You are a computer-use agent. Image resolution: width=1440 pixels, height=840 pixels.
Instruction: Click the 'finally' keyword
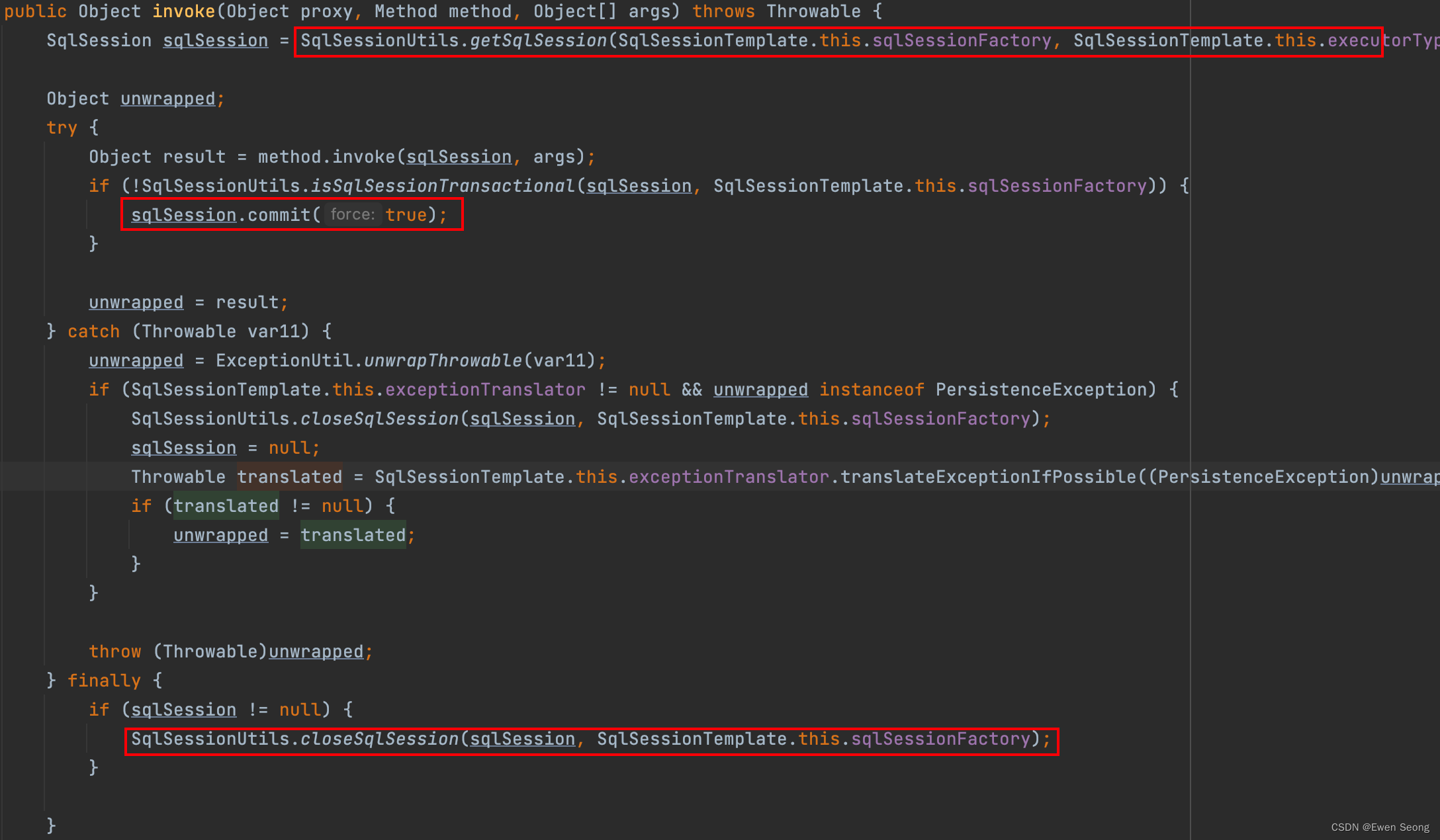point(104,681)
